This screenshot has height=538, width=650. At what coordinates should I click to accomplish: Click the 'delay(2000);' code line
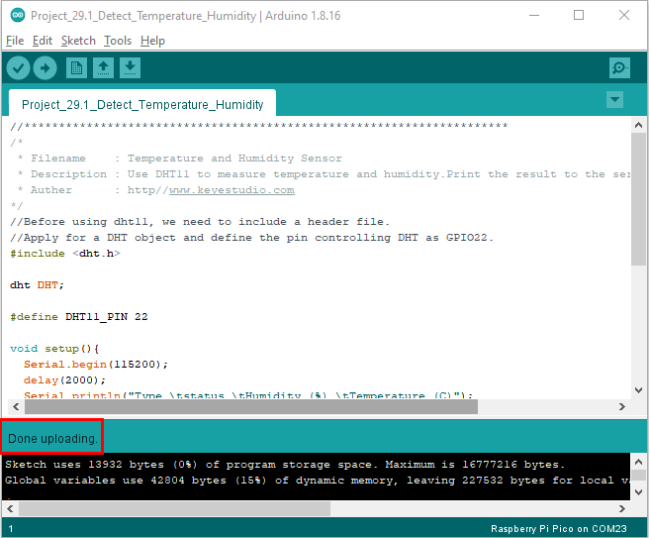point(65,380)
